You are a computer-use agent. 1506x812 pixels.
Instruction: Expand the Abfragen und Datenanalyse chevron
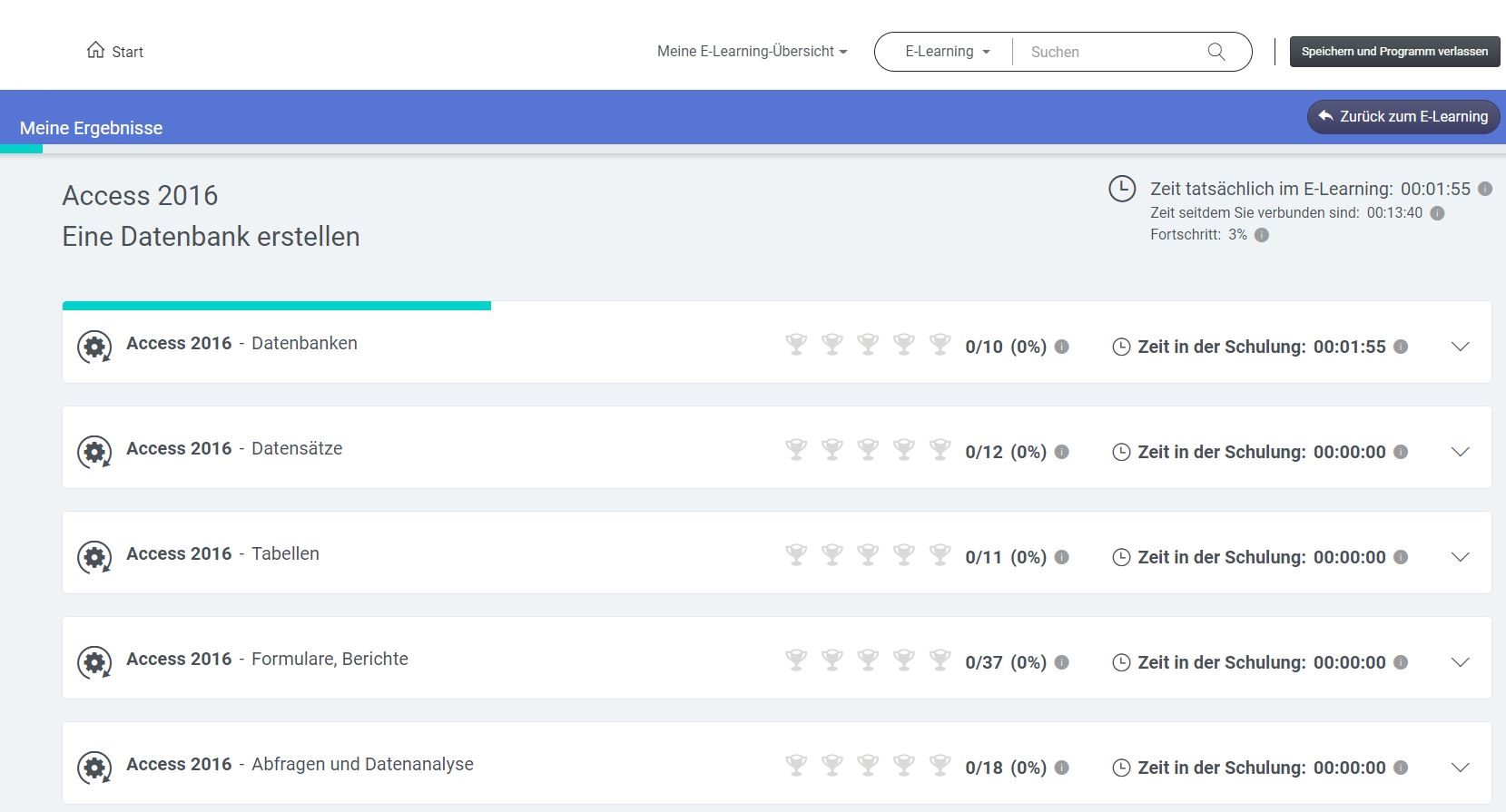[x=1460, y=768]
